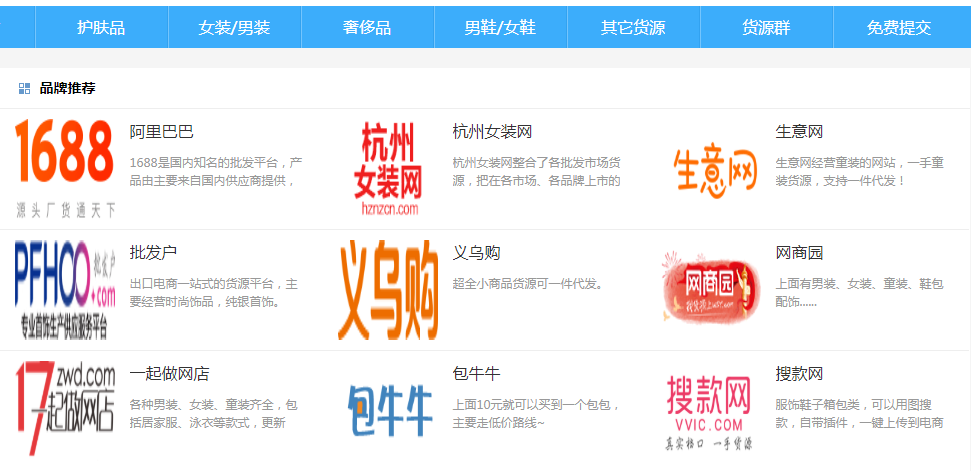Click description starting 杭州女装网整合了各批发市场
The height and width of the screenshot is (471, 971).
coord(537,172)
